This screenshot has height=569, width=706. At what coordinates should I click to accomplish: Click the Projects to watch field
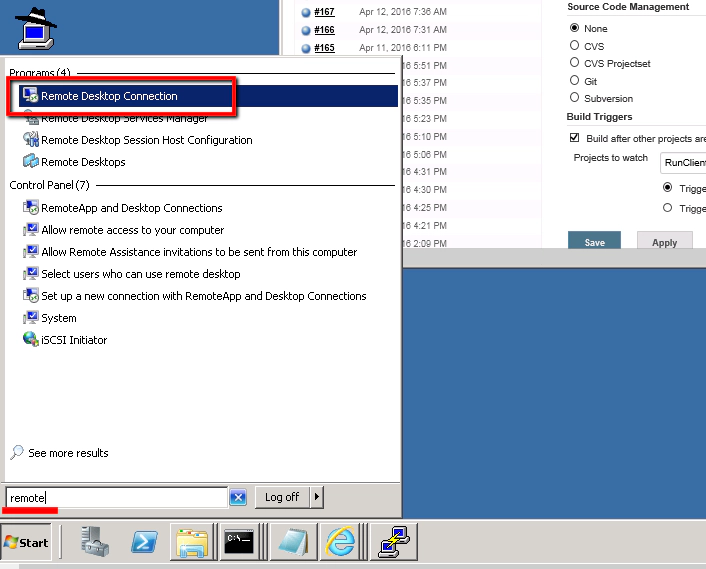pyautogui.click(x=683, y=163)
